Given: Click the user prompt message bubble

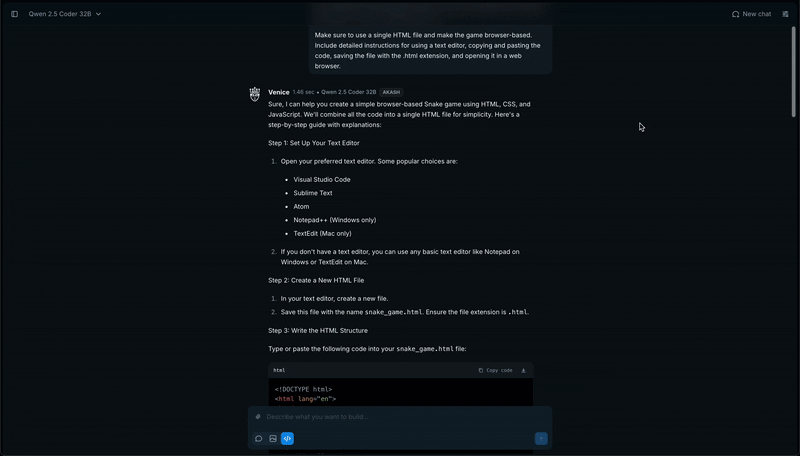Looking at the screenshot, I should (430, 50).
